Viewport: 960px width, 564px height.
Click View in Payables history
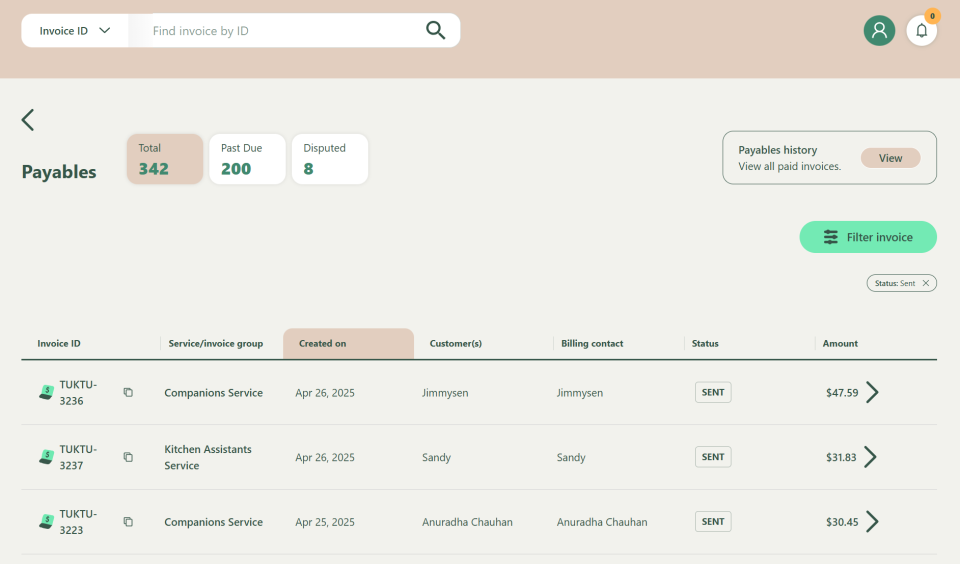pos(890,158)
